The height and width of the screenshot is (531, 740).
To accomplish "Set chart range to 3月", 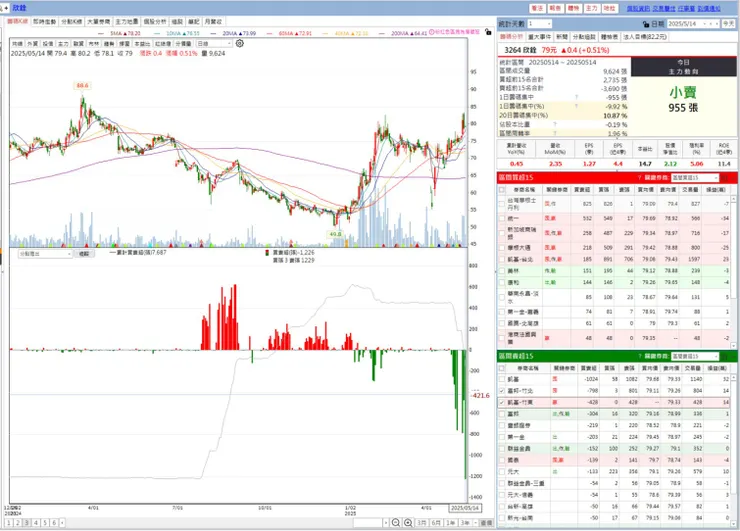I will pyautogui.click(x=422, y=523).
